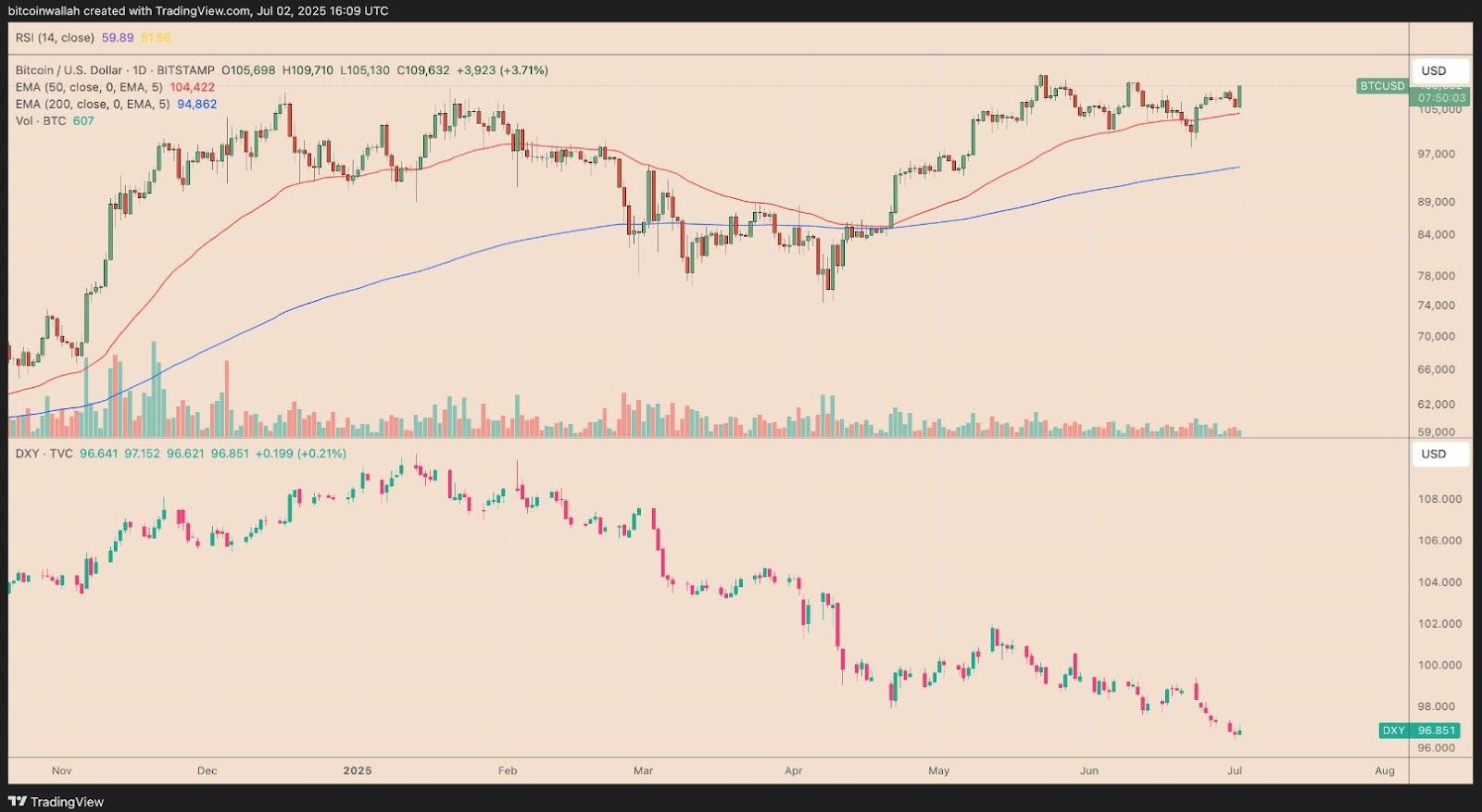Image resolution: width=1482 pixels, height=812 pixels.
Task: Click the May label on time axis
Action: (x=938, y=770)
